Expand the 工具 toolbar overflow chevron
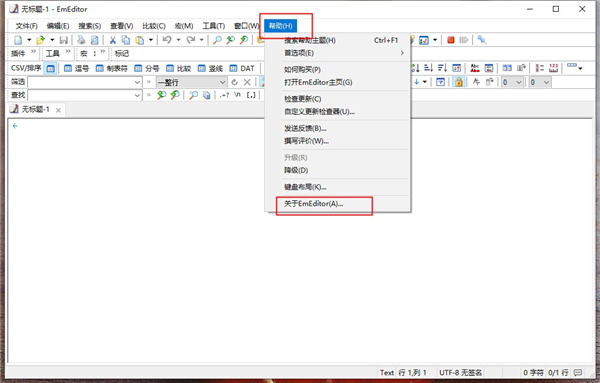The height and width of the screenshot is (383, 600). (68, 51)
